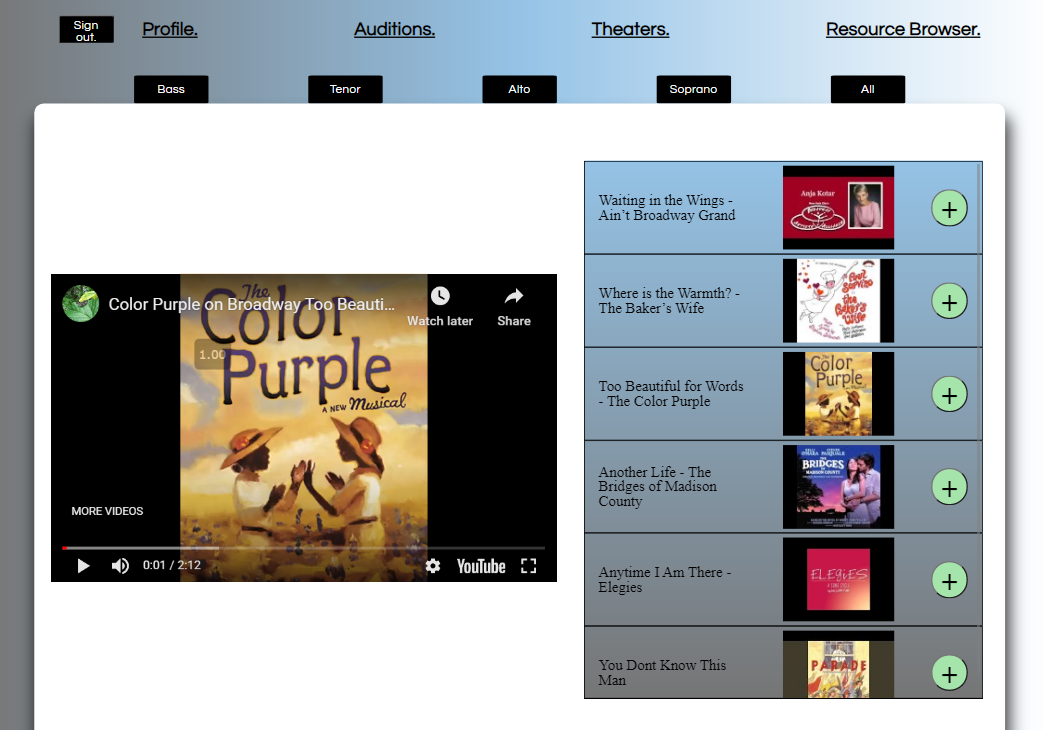The height and width of the screenshot is (730, 1043).
Task: Add Another Life song with plus button
Action: 949,487
